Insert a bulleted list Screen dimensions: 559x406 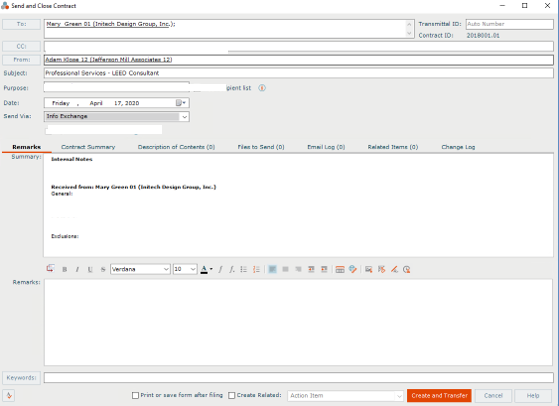[x=243, y=269]
